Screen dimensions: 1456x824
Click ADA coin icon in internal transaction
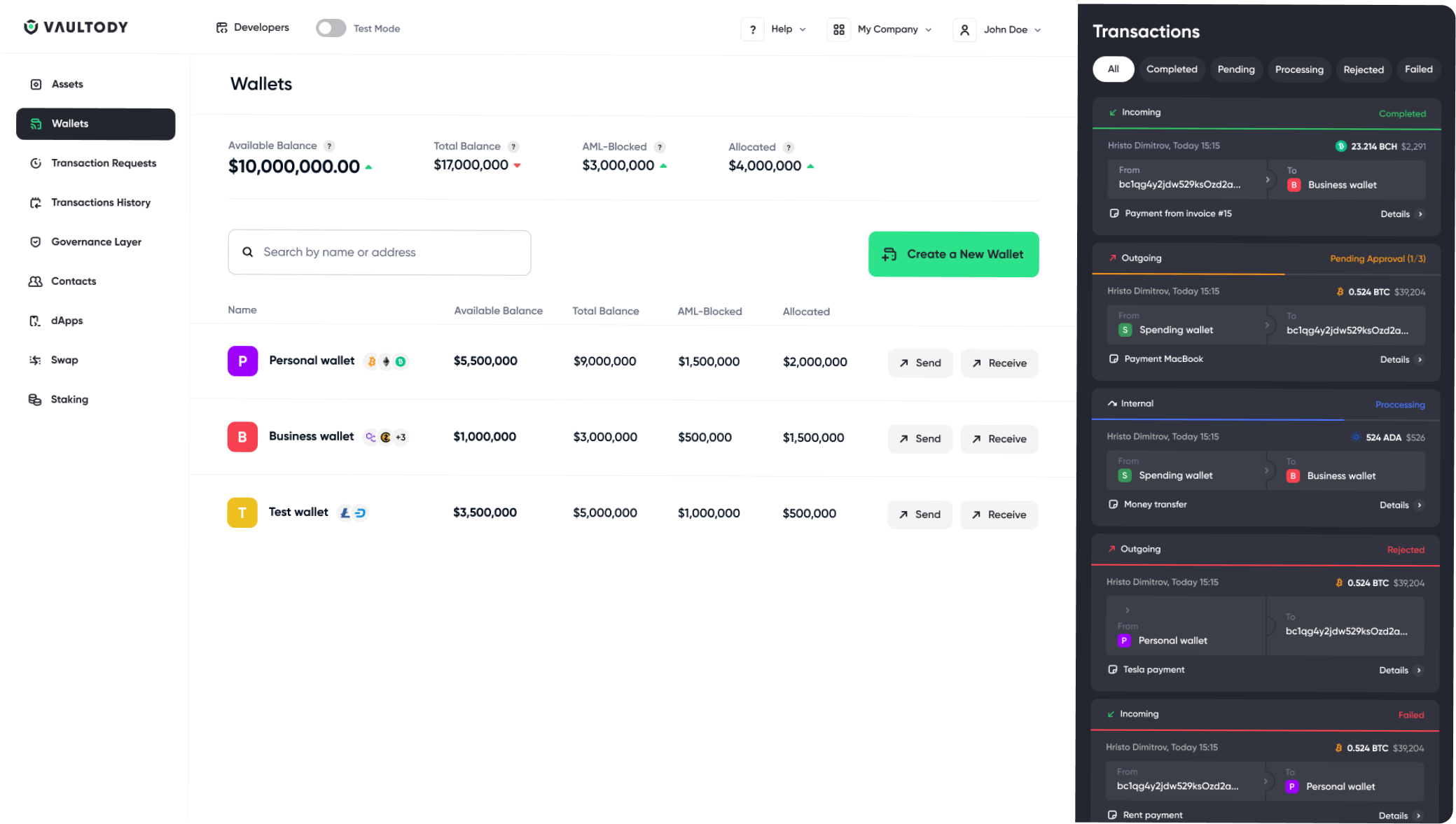click(1356, 438)
